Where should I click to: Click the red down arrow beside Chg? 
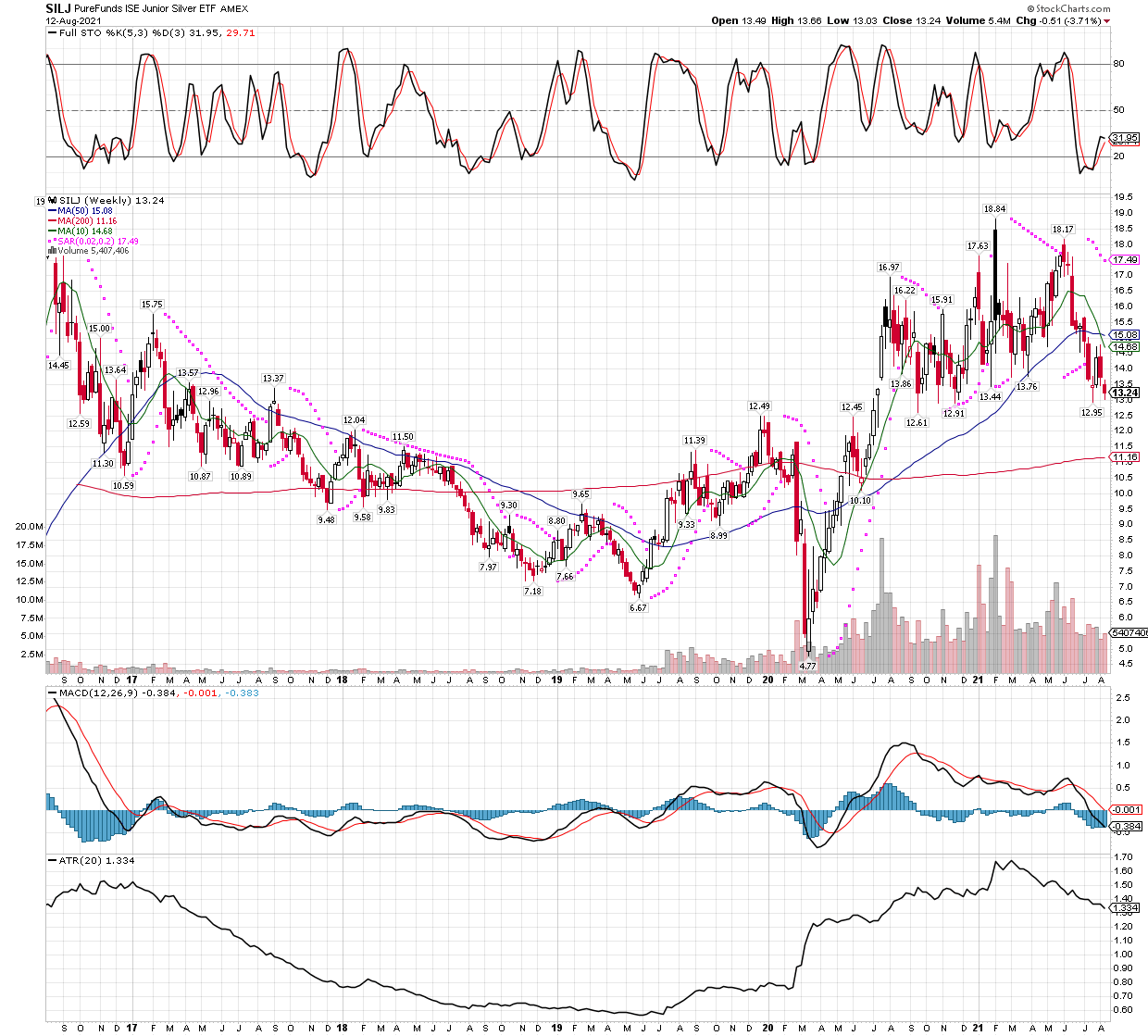[x=1106, y=21]
